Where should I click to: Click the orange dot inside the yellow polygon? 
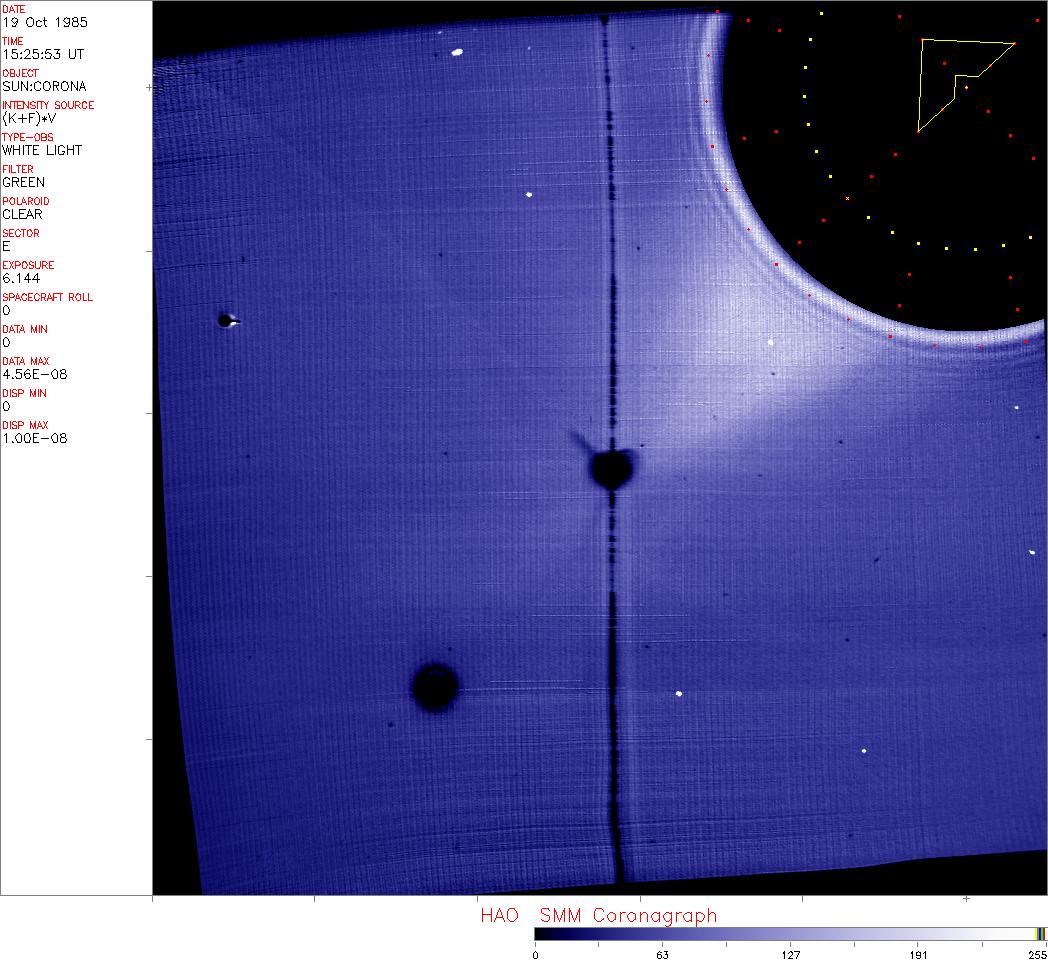[x=966, y=88]
